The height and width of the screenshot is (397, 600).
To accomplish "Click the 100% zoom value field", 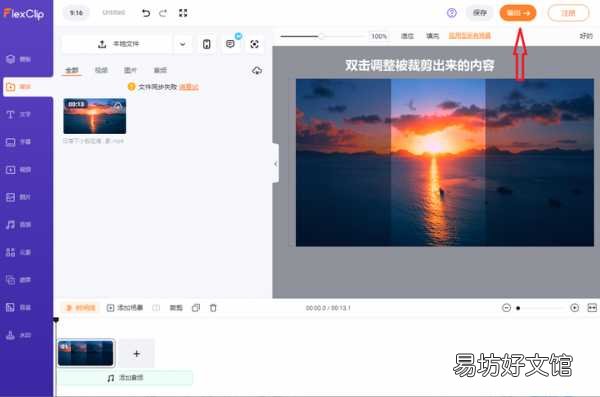I will [x=379, y=36].
